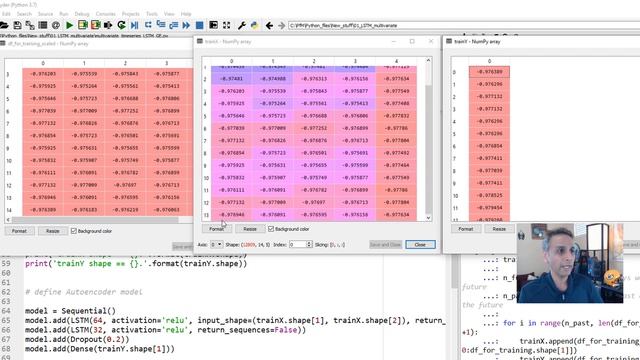This screenshot has width=640, height=360.
Task: Run selection or current line icon
Action: (x=108, y=25)
